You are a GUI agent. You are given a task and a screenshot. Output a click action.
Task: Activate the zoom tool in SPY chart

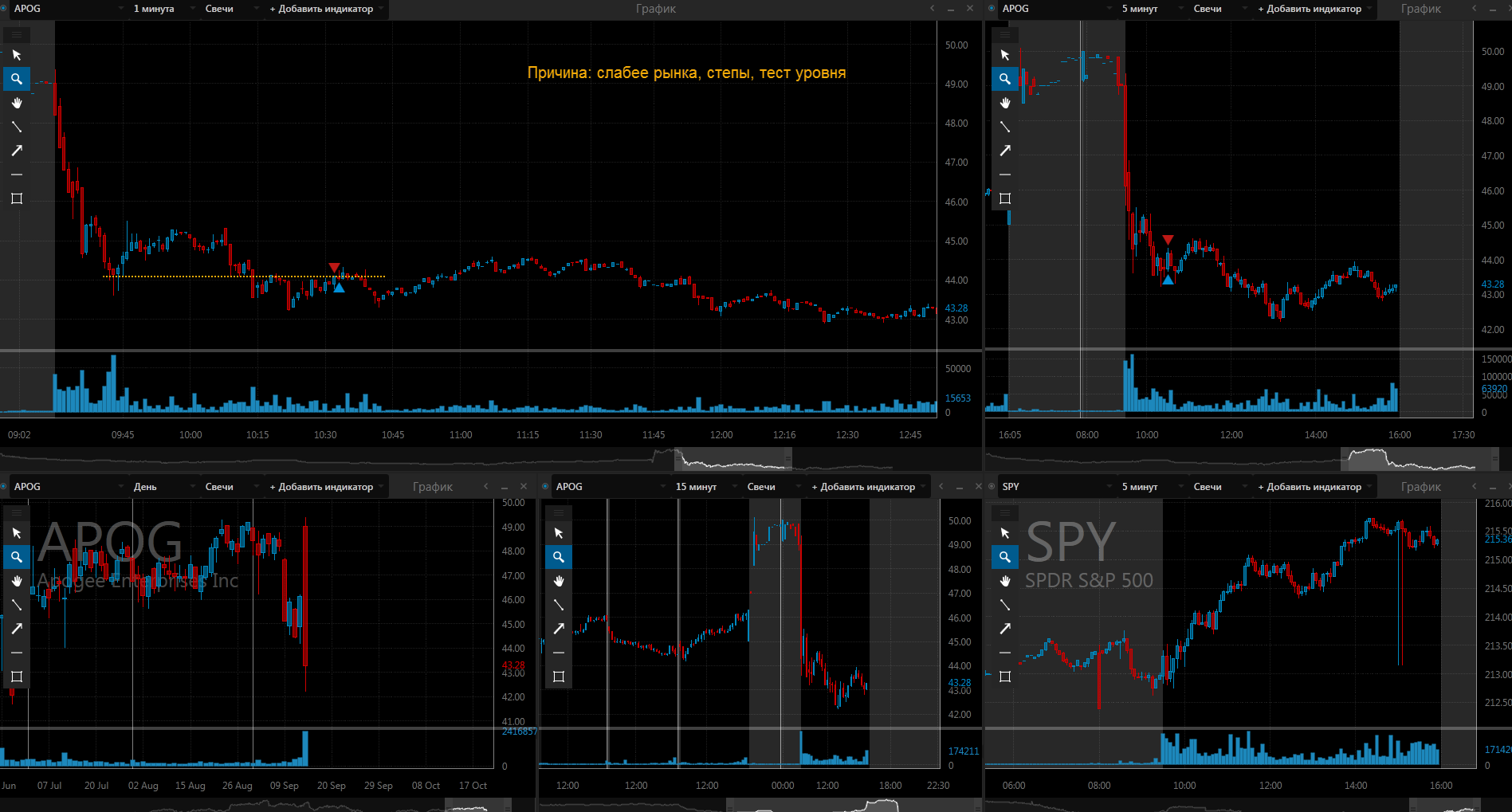tap(1004, 557)
